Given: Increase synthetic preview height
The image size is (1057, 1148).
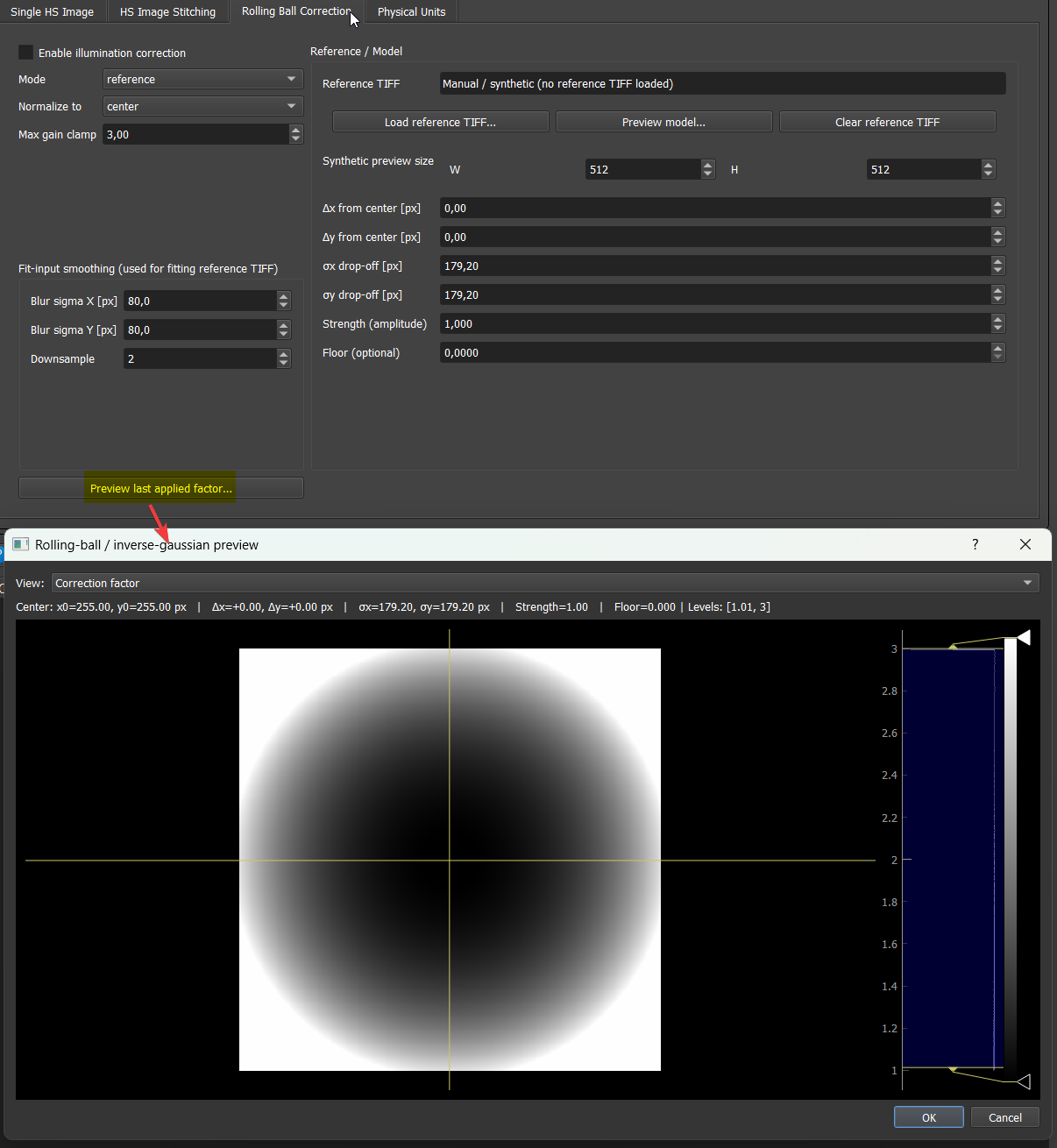Looking at the screenshot, I should point(989,165).
